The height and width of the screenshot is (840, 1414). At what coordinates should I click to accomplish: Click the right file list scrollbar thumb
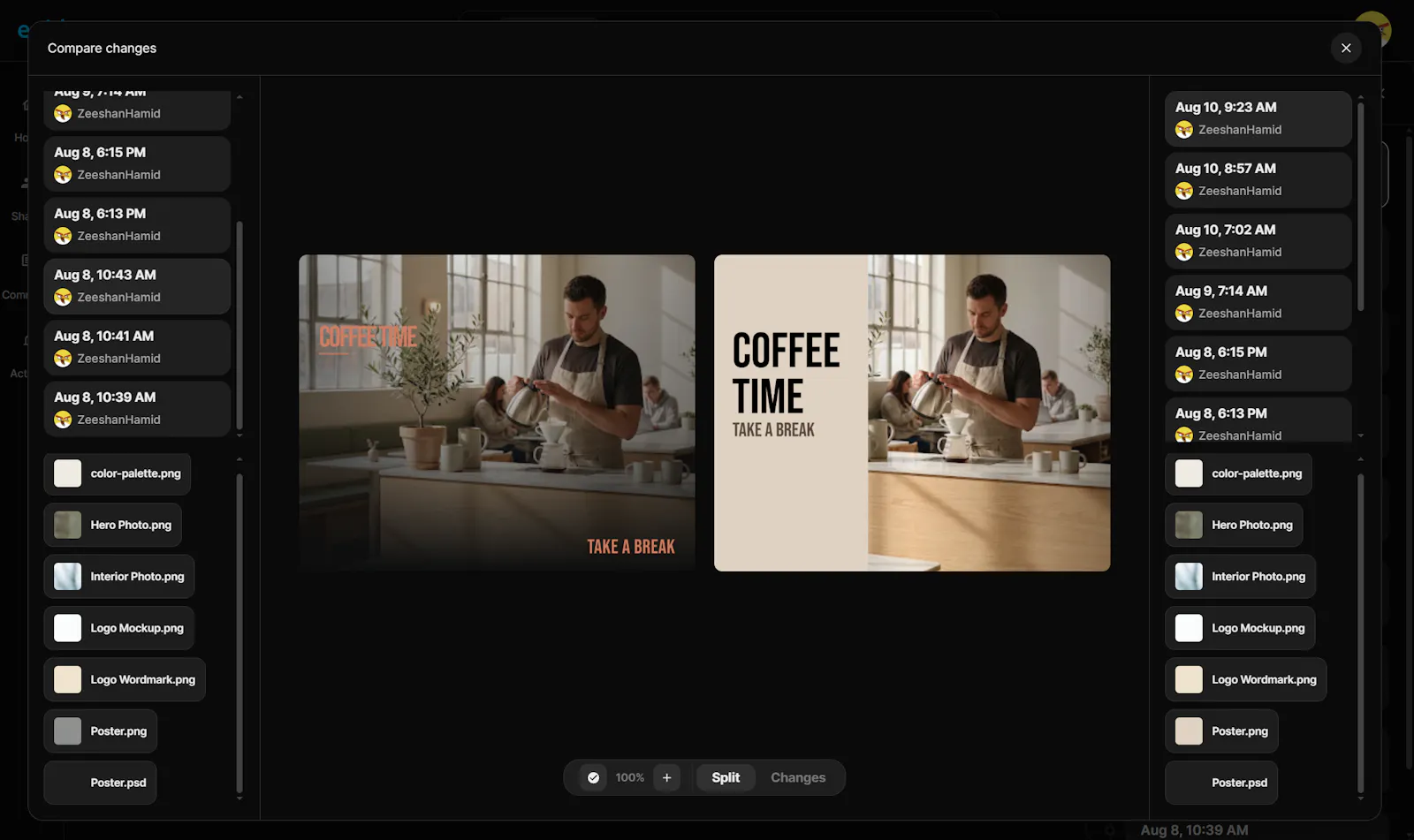1360,632
